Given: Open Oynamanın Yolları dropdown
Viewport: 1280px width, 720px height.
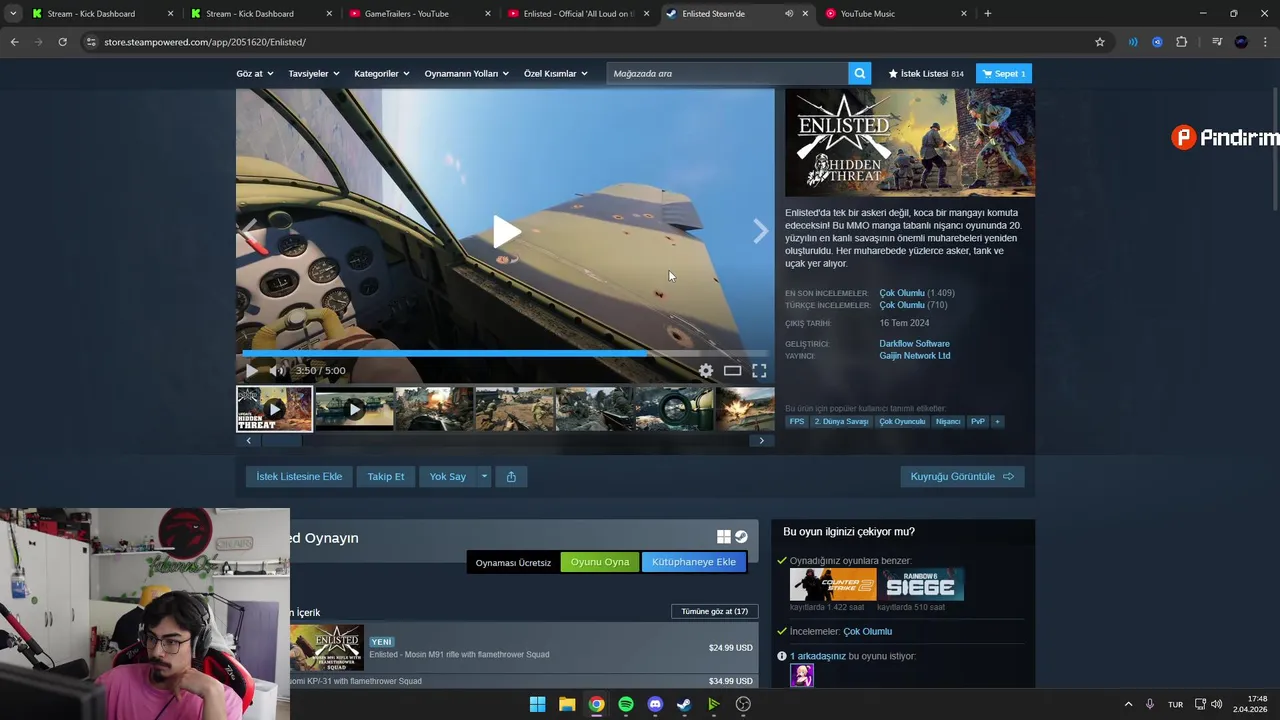Looking at the screenshot, I should 466,73.
